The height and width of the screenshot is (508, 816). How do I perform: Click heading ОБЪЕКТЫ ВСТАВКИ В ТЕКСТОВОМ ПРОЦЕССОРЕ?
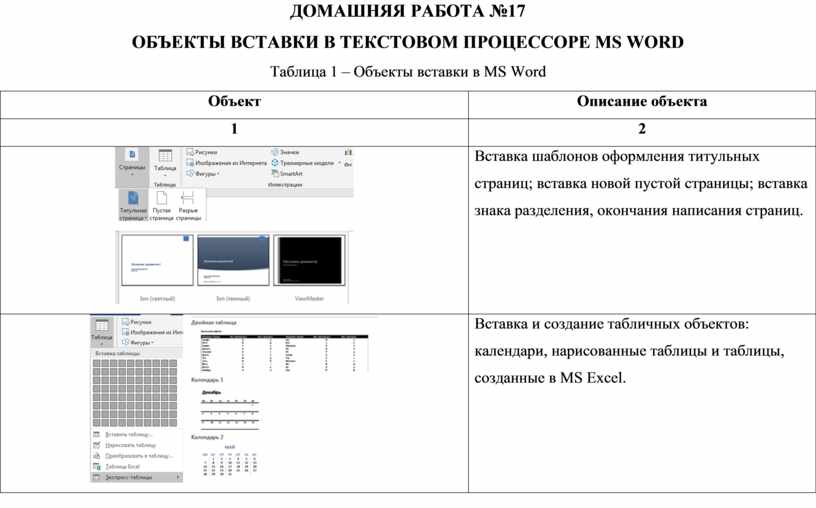pos(363,42)
